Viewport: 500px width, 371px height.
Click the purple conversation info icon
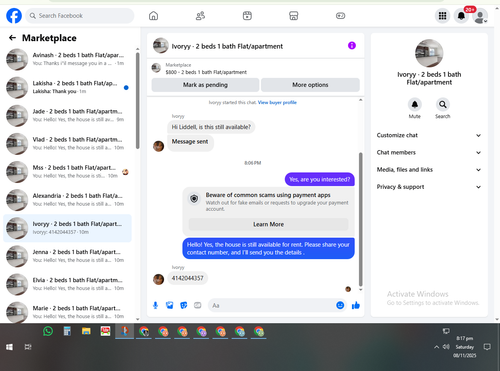352,45
